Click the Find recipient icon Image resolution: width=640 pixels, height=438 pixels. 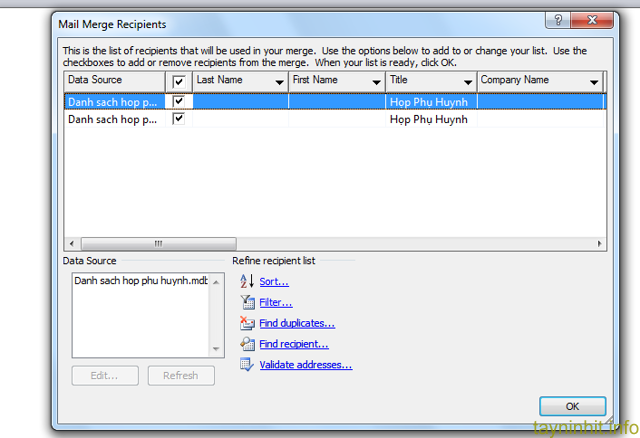point(247,344)
